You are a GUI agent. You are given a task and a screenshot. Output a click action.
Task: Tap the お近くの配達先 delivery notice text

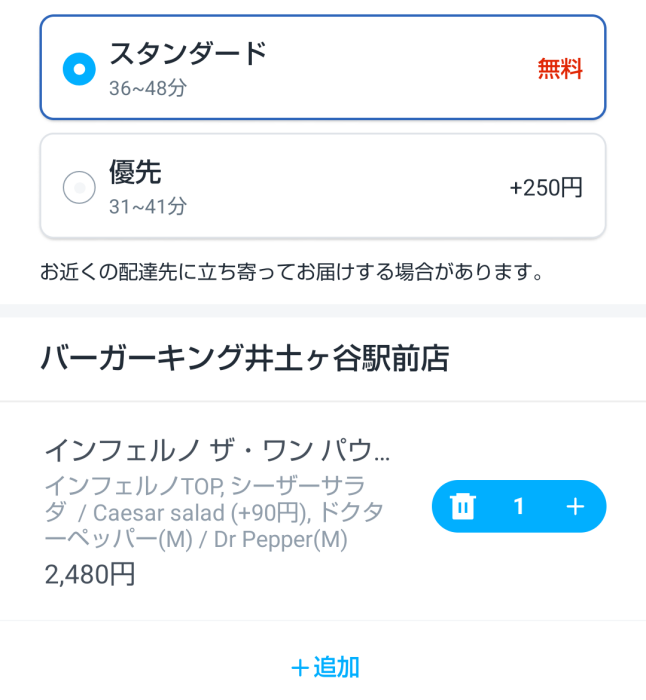click(x=292, y=271)
